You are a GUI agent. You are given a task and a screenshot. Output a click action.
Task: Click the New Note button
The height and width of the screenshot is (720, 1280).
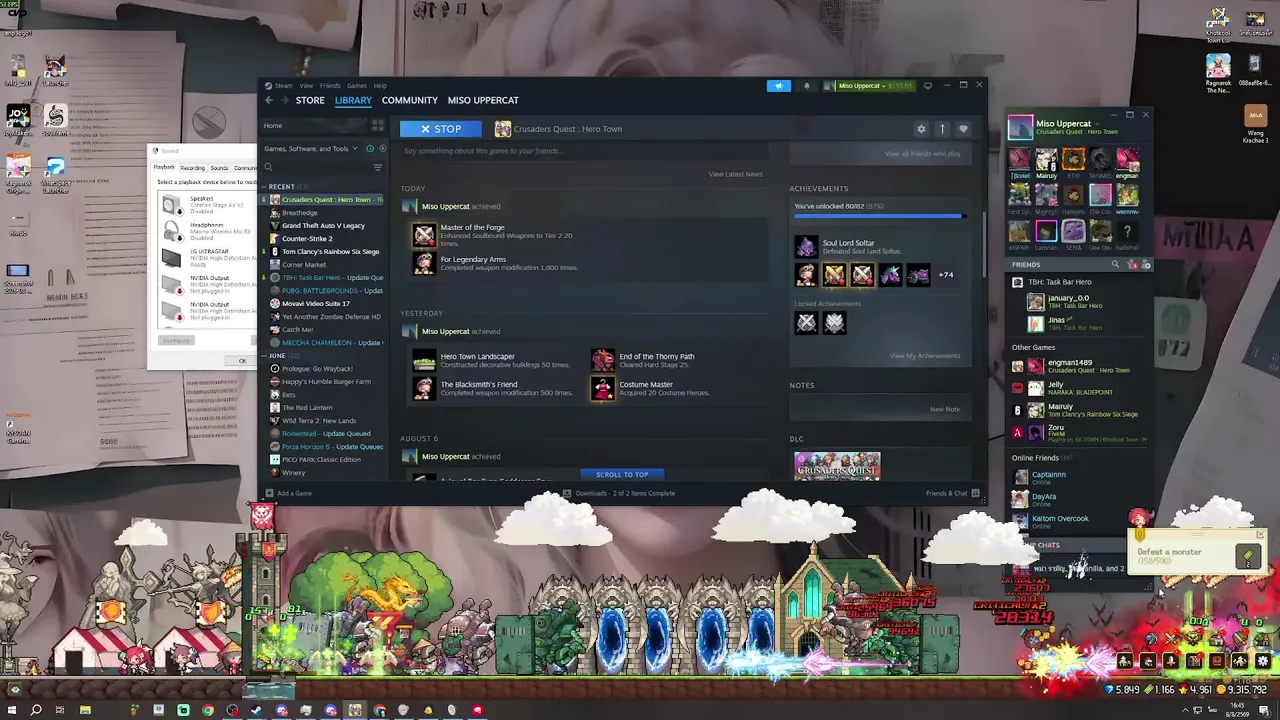pyautogui.click(x=945, y=409)
